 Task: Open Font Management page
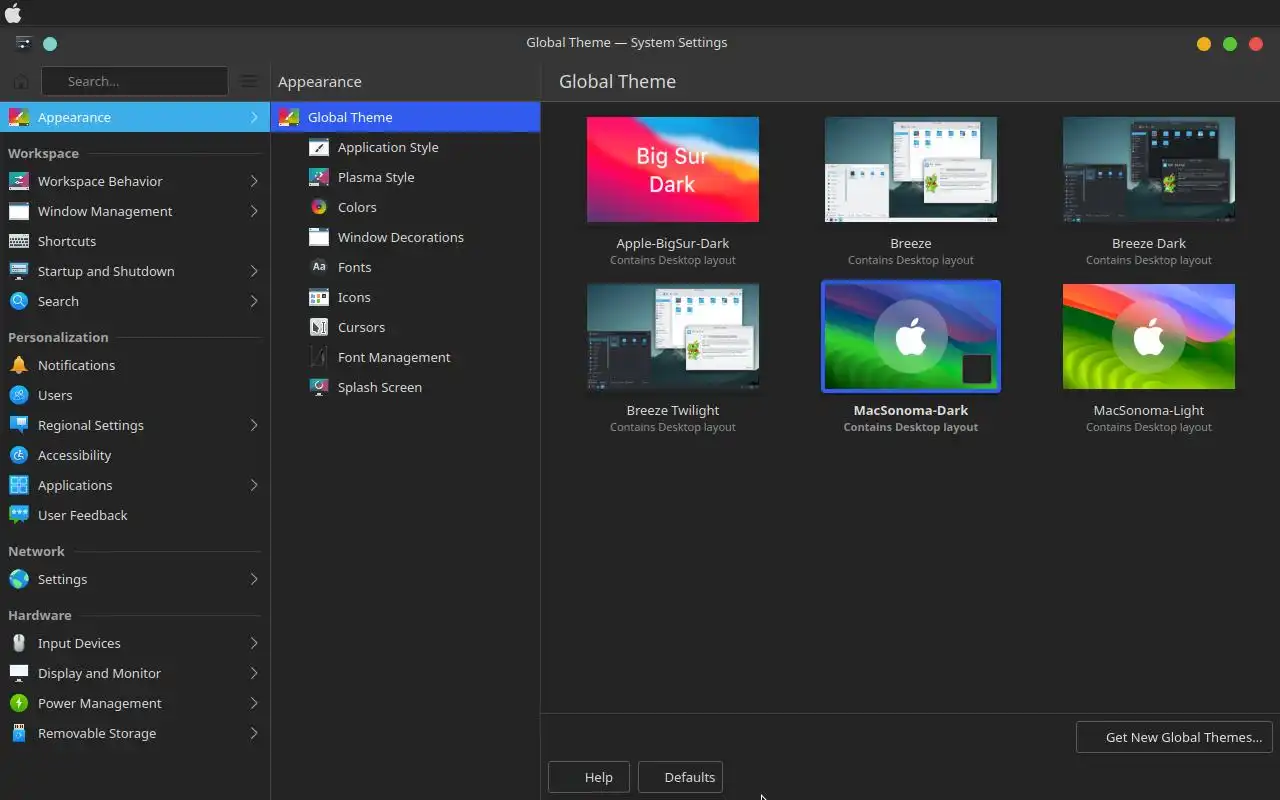point(405,357)
